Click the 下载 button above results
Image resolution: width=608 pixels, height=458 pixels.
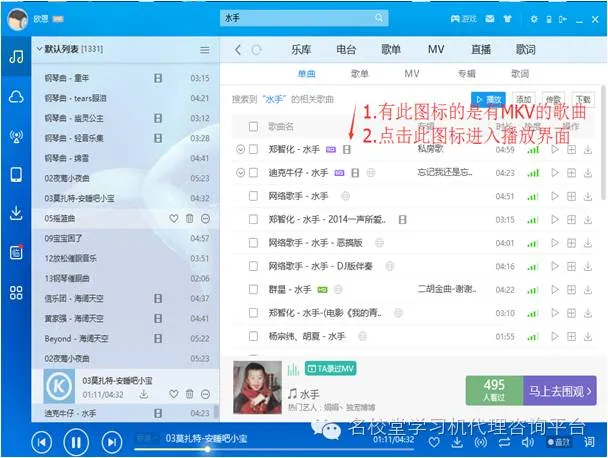tap(583, 99)
